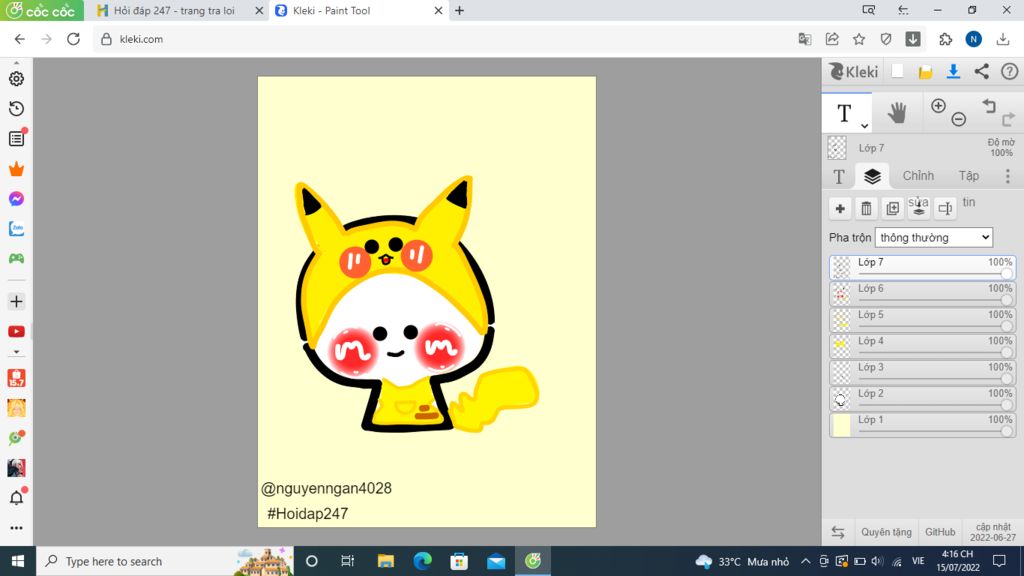Open File Explorer from taskbar
The image size is (1024, 576).
[x=385, y=562]
